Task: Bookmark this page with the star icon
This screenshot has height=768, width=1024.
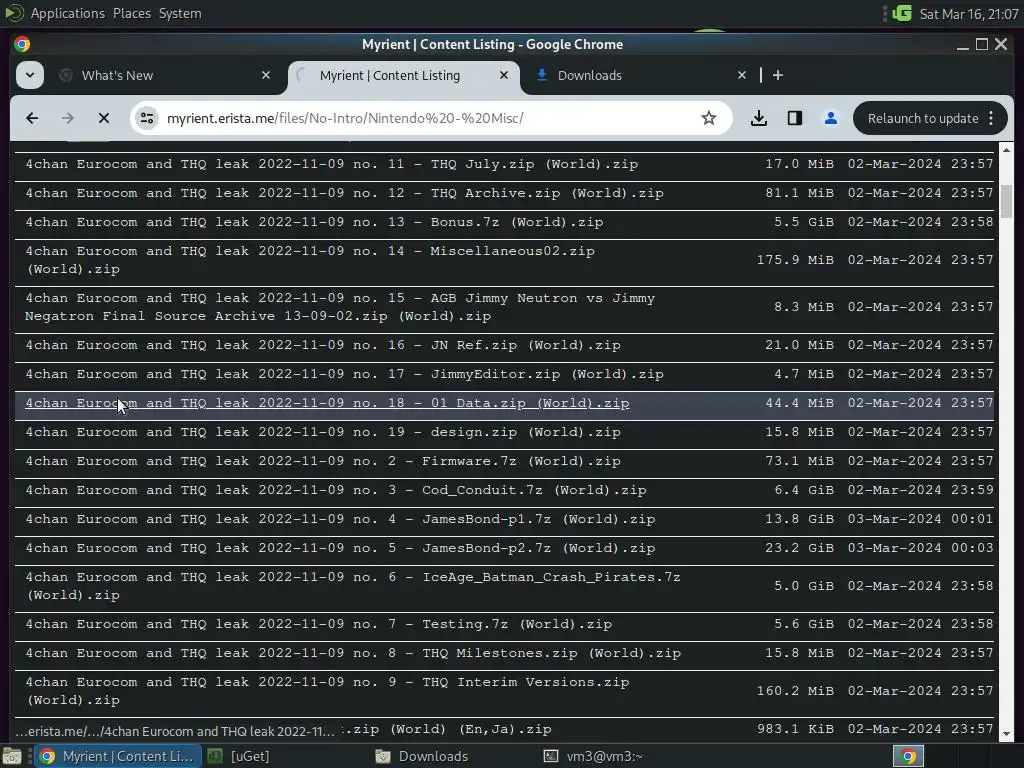Action: (709, 118)
